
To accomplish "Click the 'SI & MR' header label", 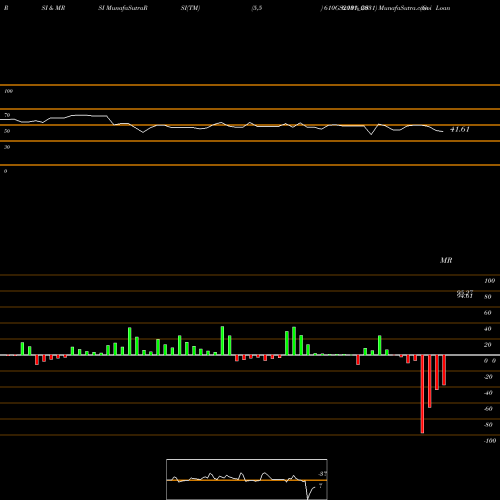I will point(53,8).
